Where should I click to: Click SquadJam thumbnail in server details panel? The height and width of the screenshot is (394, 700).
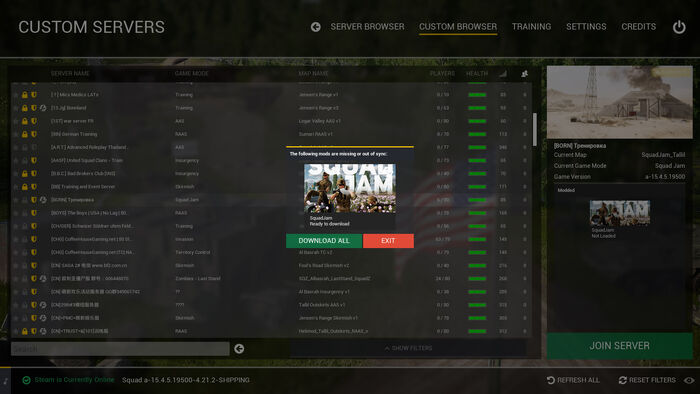[620, 213]
